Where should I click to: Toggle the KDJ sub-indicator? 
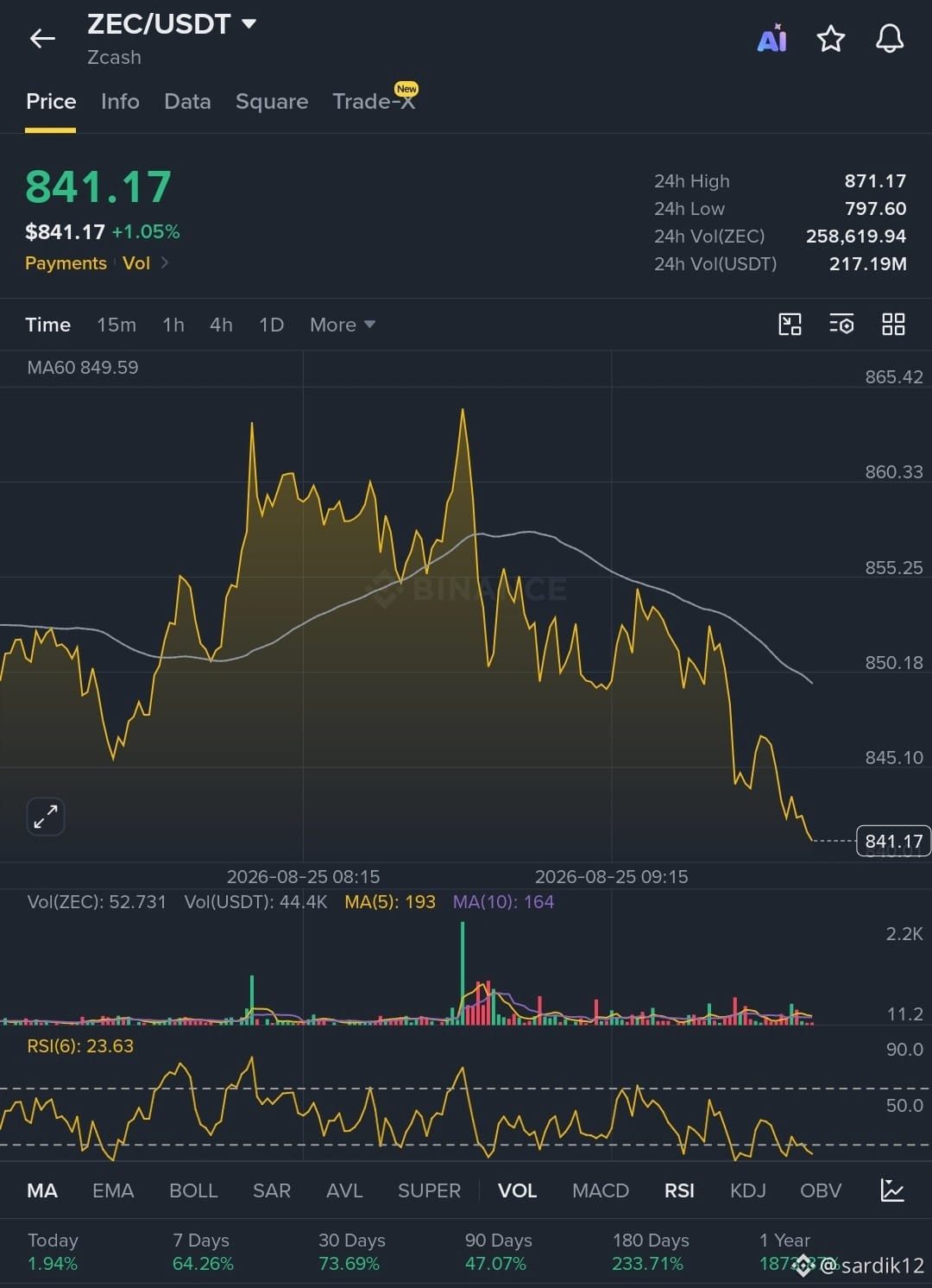[748, 1190]
